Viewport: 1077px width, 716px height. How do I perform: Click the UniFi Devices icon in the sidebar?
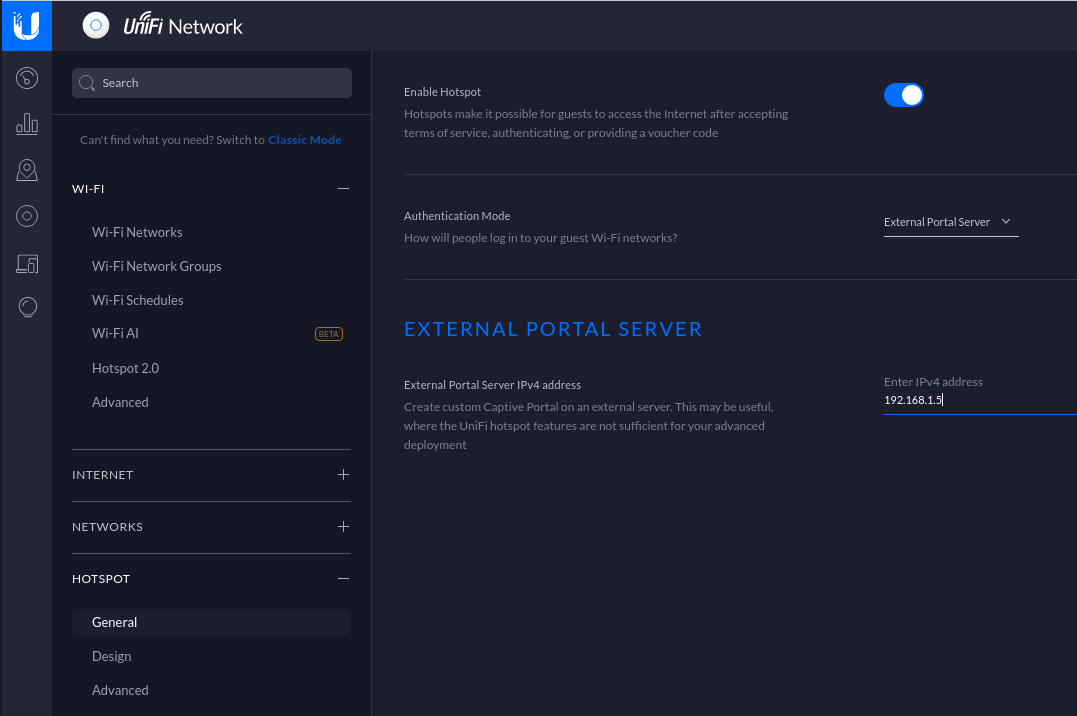26,216
